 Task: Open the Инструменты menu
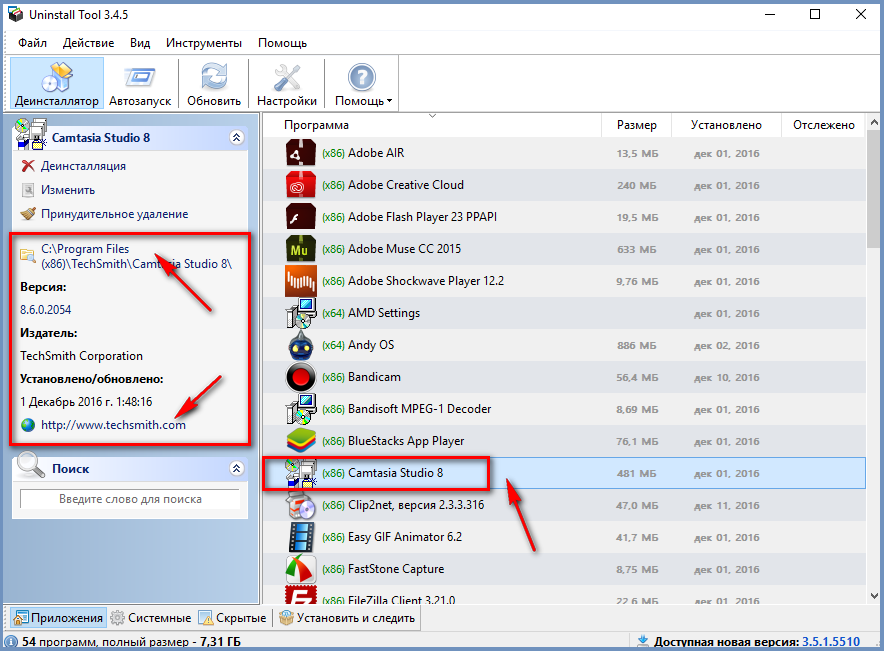(204, 43)
